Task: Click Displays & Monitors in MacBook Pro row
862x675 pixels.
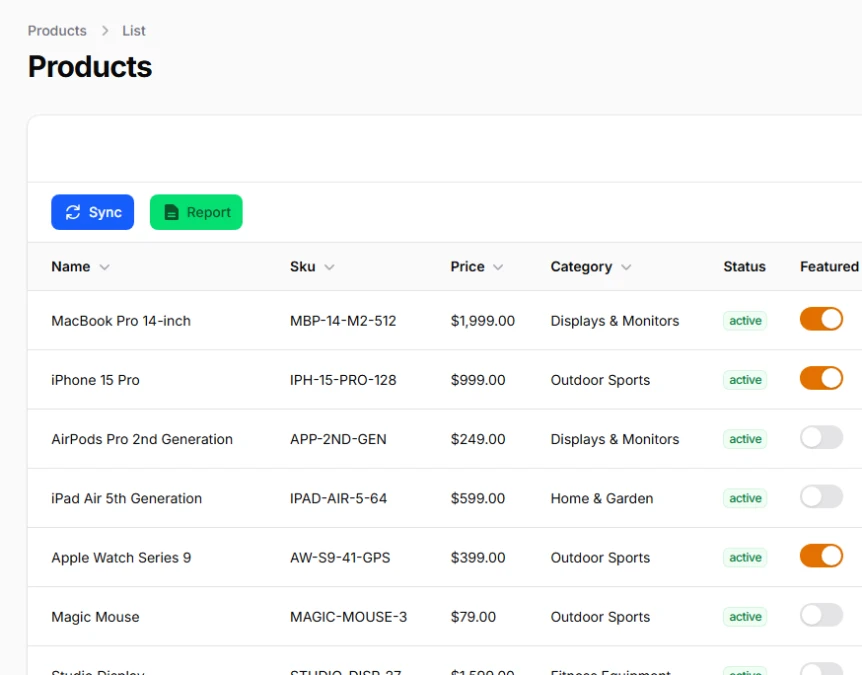Action: tap(615, 321)
